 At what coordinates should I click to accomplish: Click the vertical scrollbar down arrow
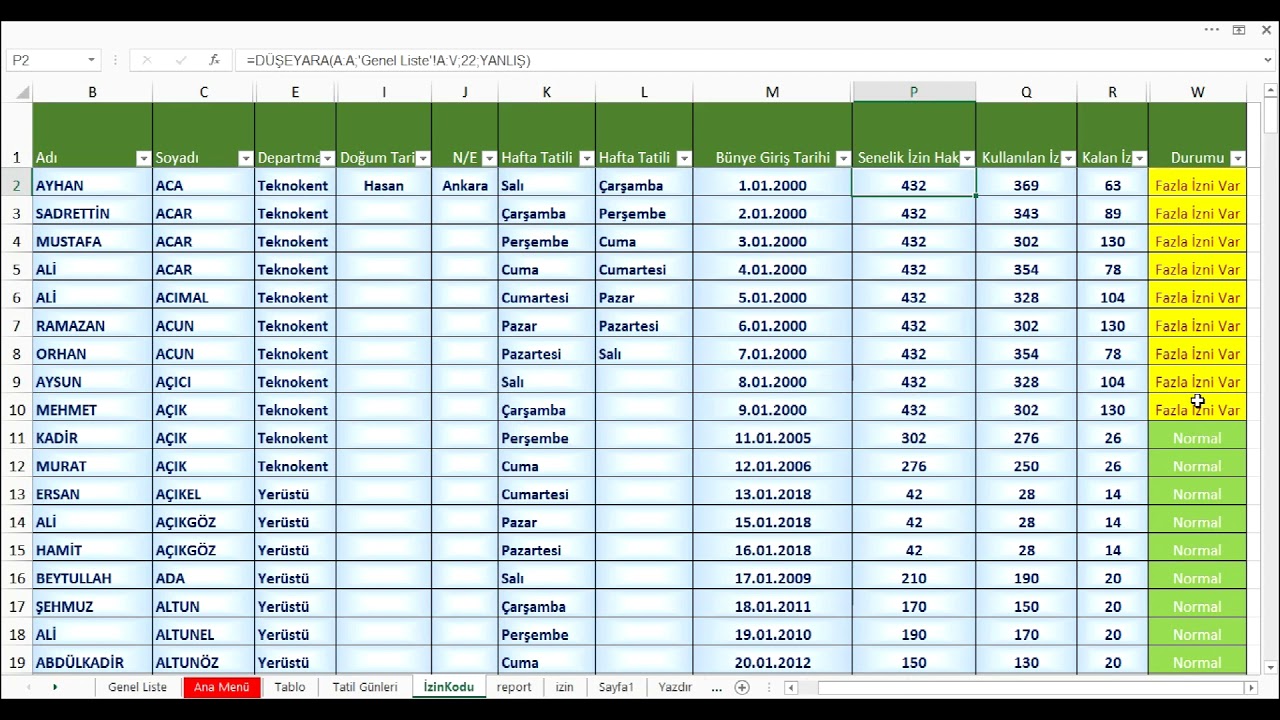[1270, 667]
